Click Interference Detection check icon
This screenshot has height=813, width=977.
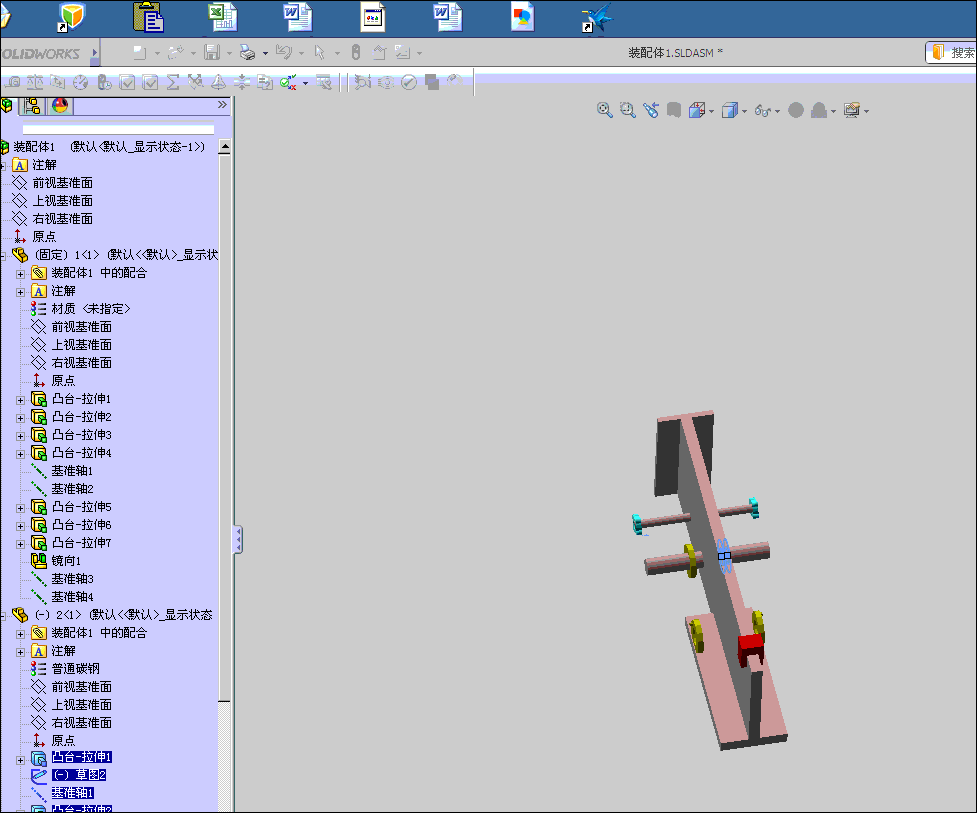288,82
